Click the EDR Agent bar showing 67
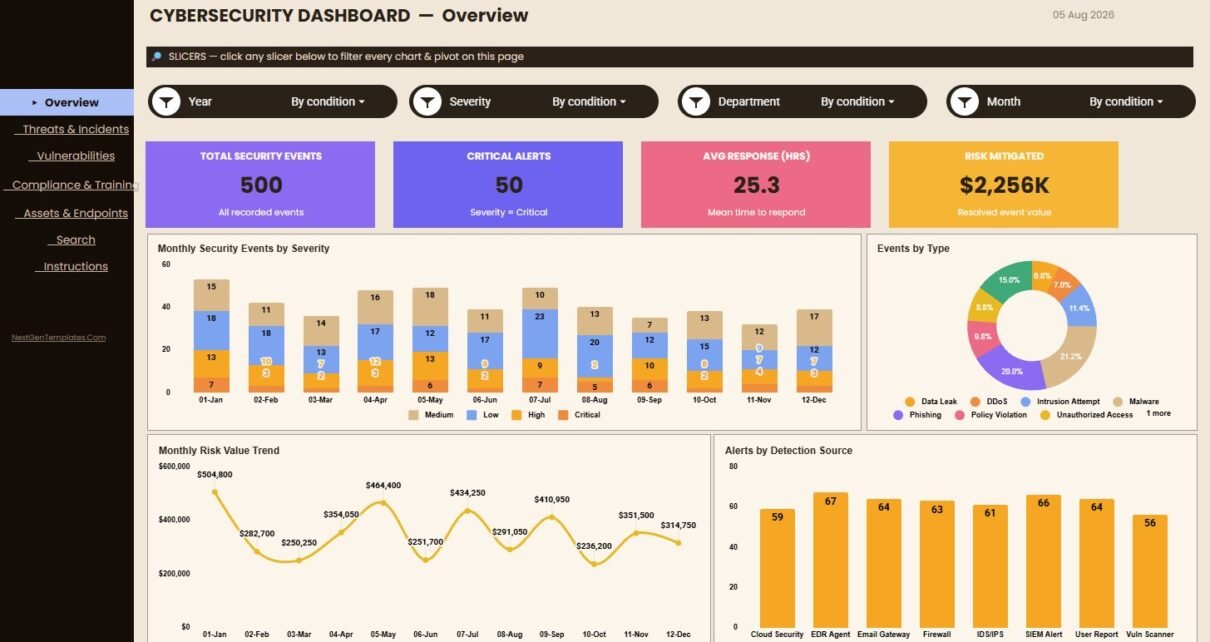The width and height of the screenshot is (1210, 642). pyautogui.click(x=830, y=560)
